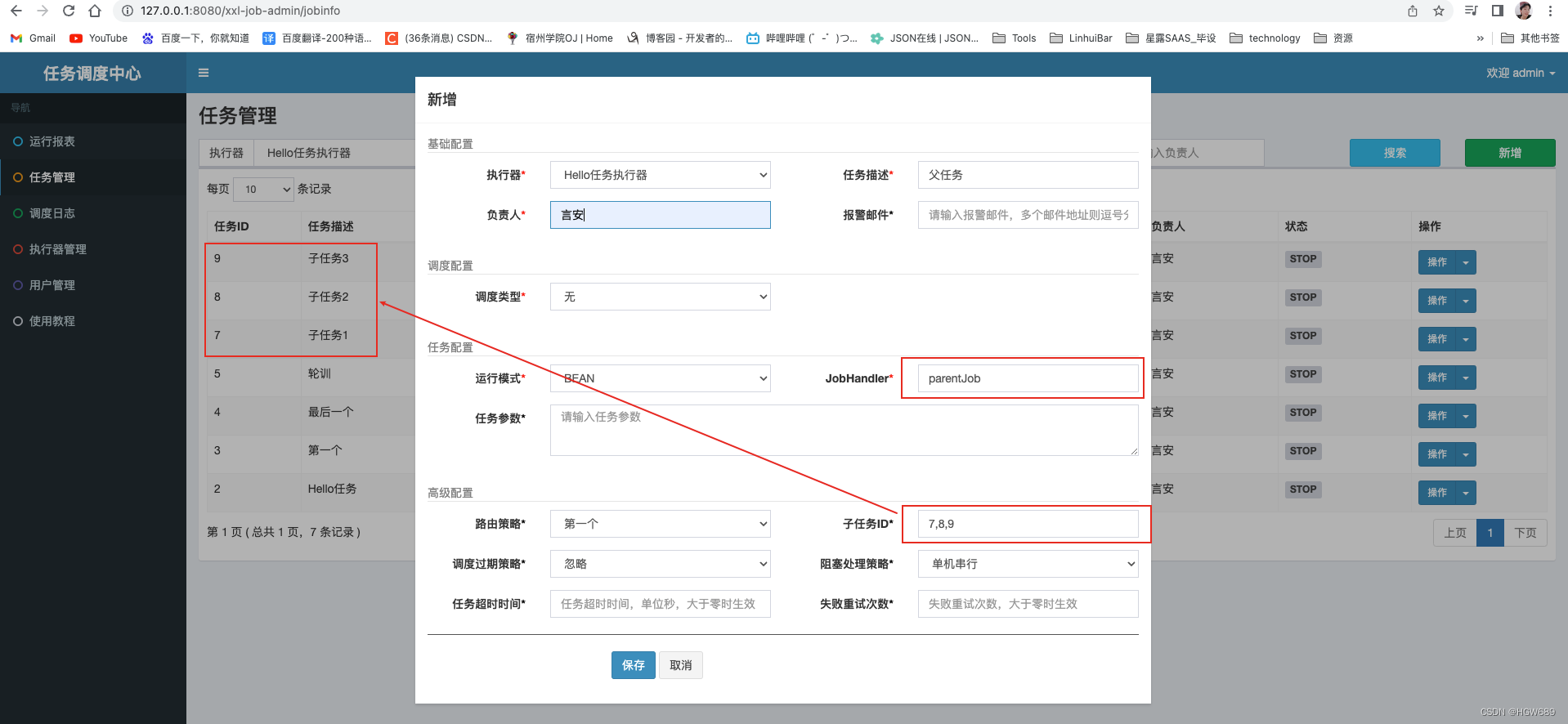
Task: Open the 执行器 dropdown in the dialog
Action: point(661,175)
